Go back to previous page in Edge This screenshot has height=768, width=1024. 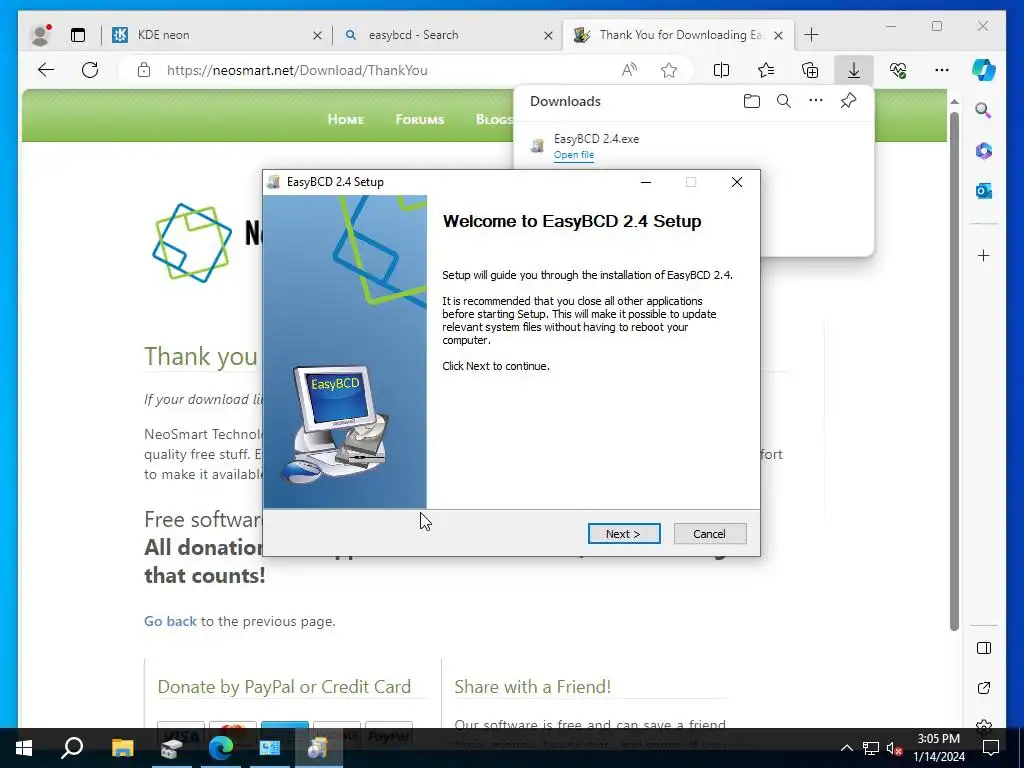point(46,70)
